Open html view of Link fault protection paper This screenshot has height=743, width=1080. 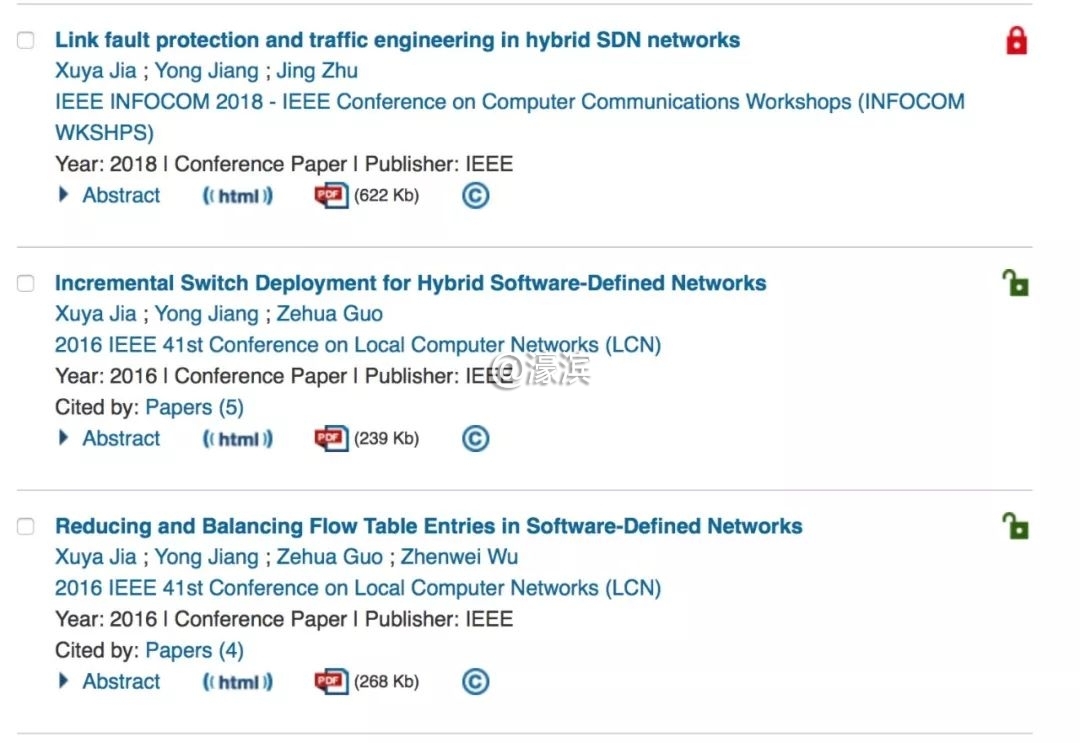click(238, 196)
